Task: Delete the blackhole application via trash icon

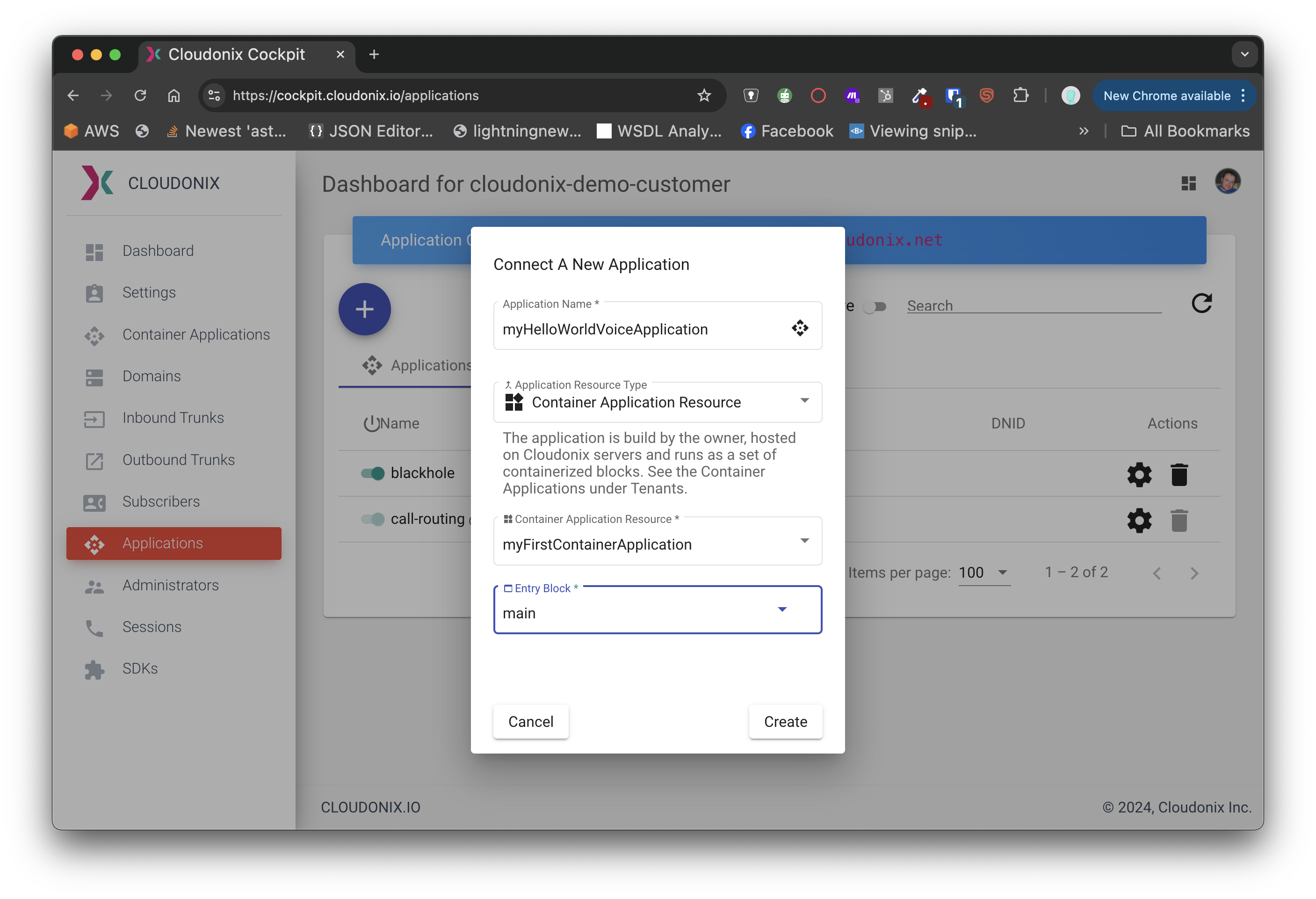Action: [1179, 474]
